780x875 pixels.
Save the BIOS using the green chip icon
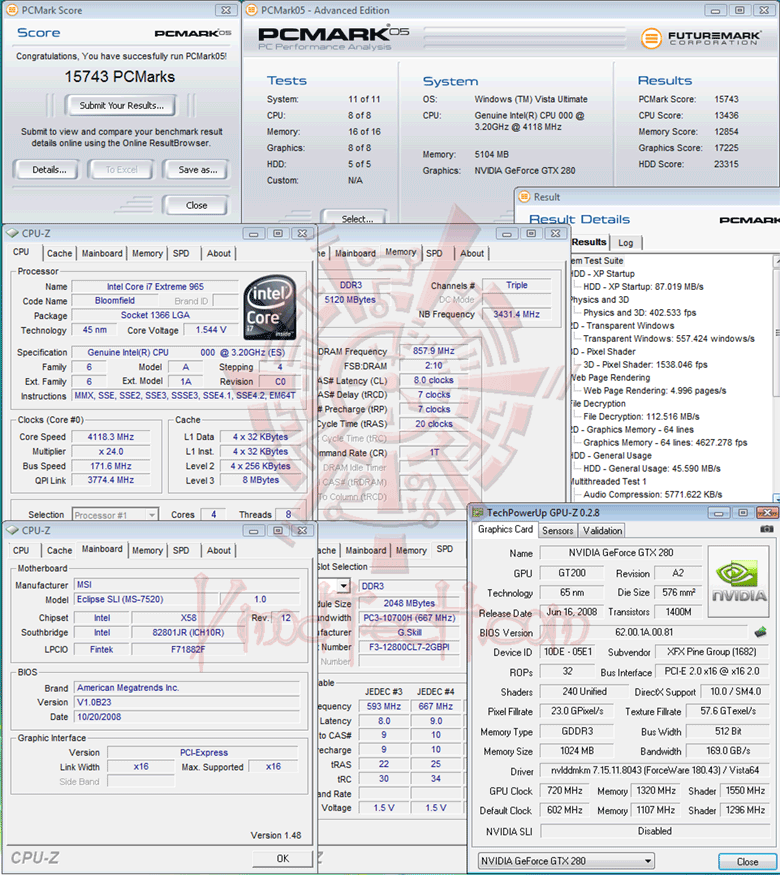[x=760, y=632]
